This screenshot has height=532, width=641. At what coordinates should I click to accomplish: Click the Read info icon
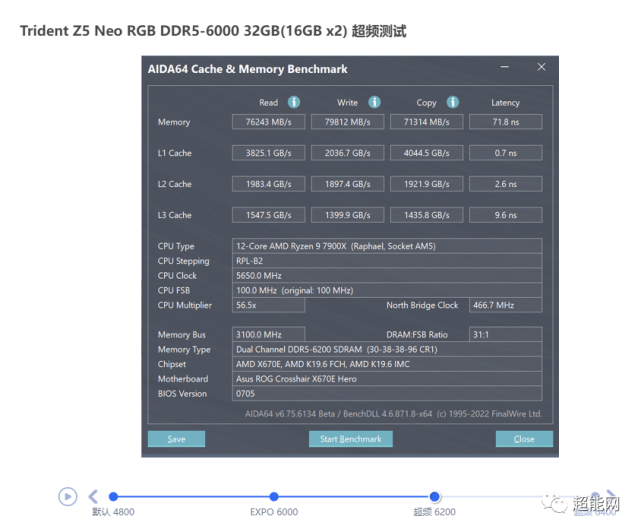(294, 102)
